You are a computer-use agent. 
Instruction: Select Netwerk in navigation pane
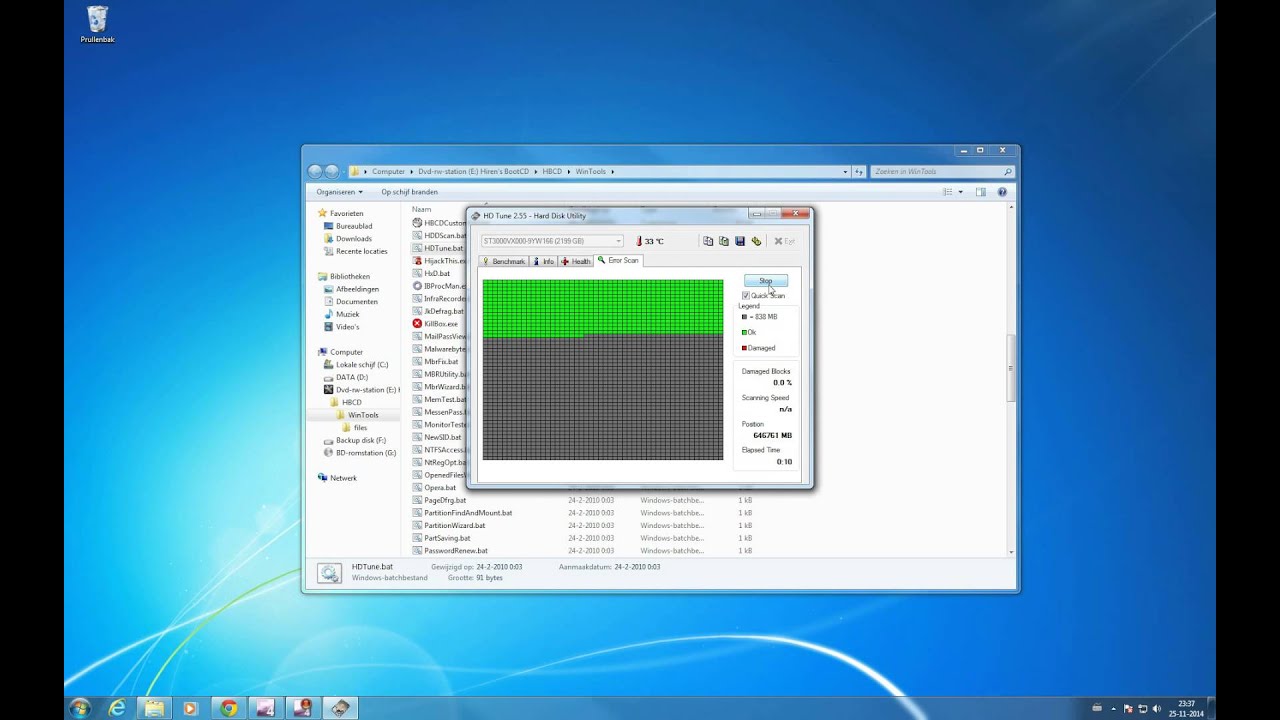click(337, 478)
